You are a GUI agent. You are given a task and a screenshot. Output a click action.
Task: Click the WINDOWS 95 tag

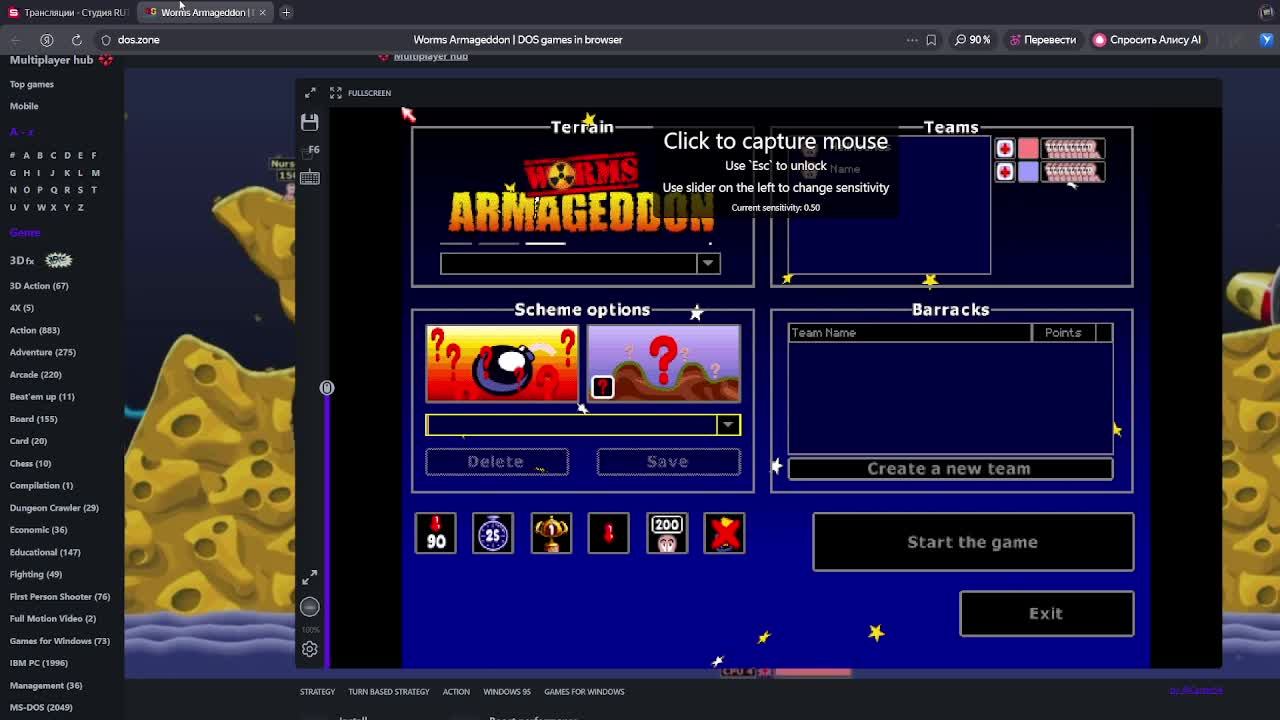(507, 692)
